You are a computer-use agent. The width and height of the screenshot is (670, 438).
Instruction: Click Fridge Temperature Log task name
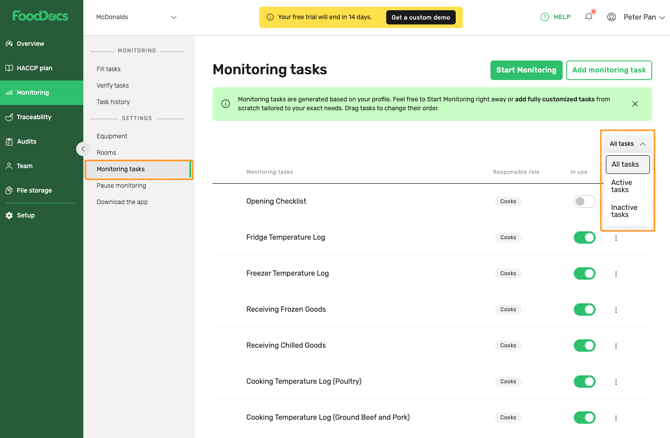pyautogui.click(x=285, y=237)
